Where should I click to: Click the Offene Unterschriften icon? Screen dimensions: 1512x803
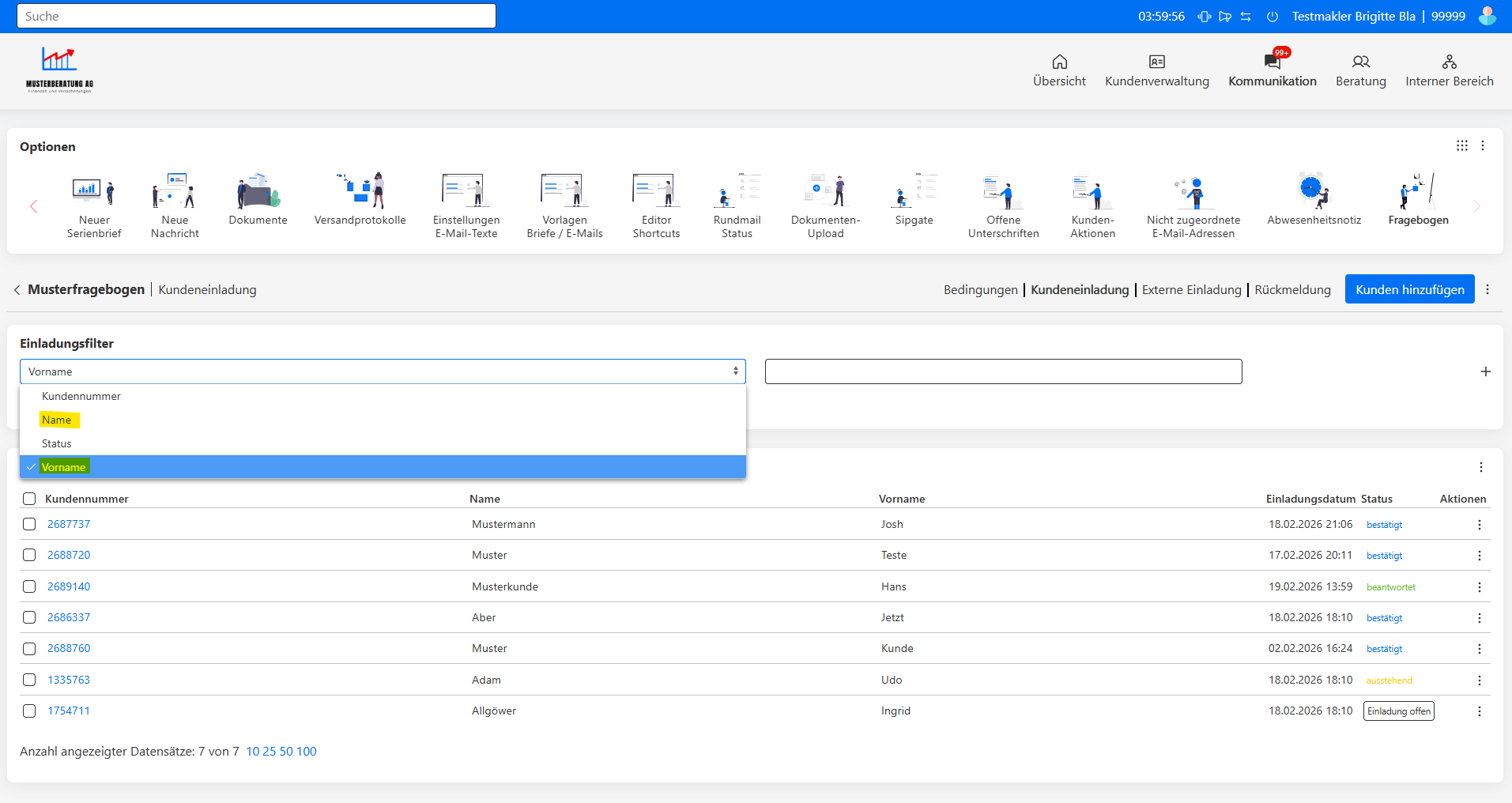1003,191
